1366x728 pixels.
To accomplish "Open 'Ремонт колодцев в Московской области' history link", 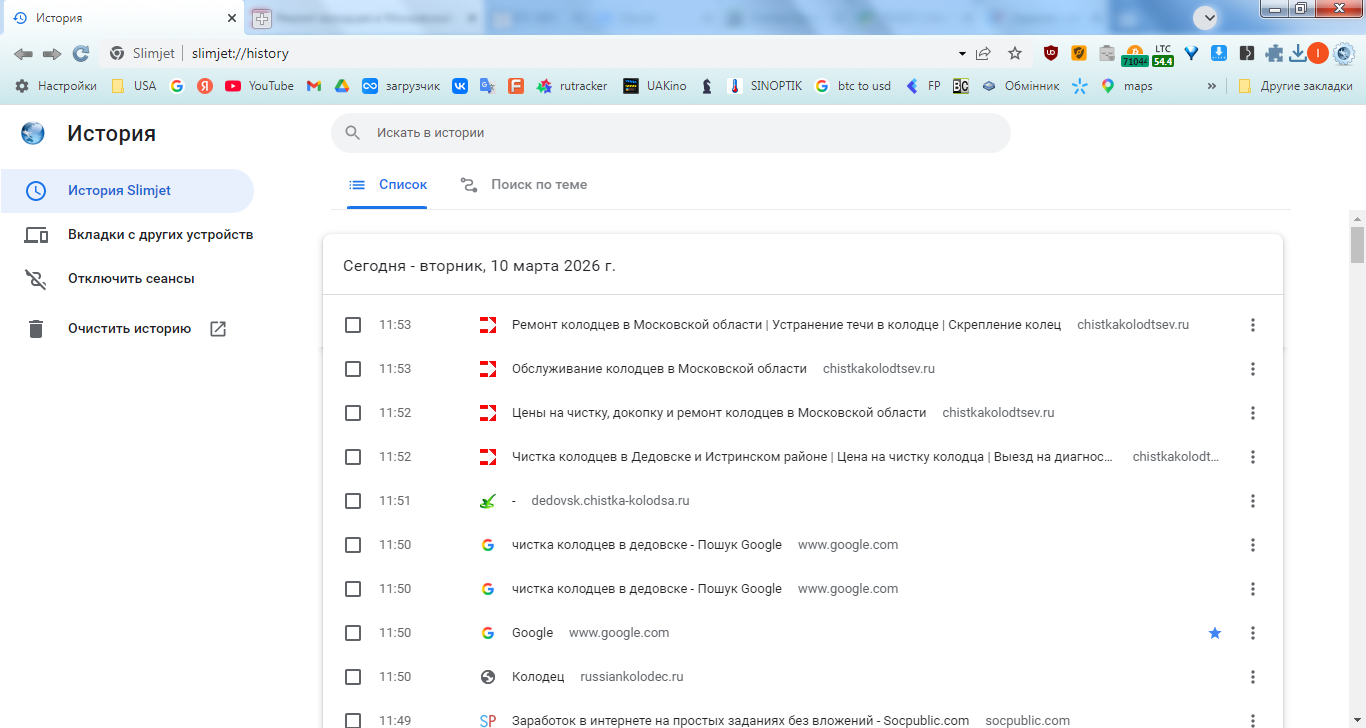I will coord(786,325).
